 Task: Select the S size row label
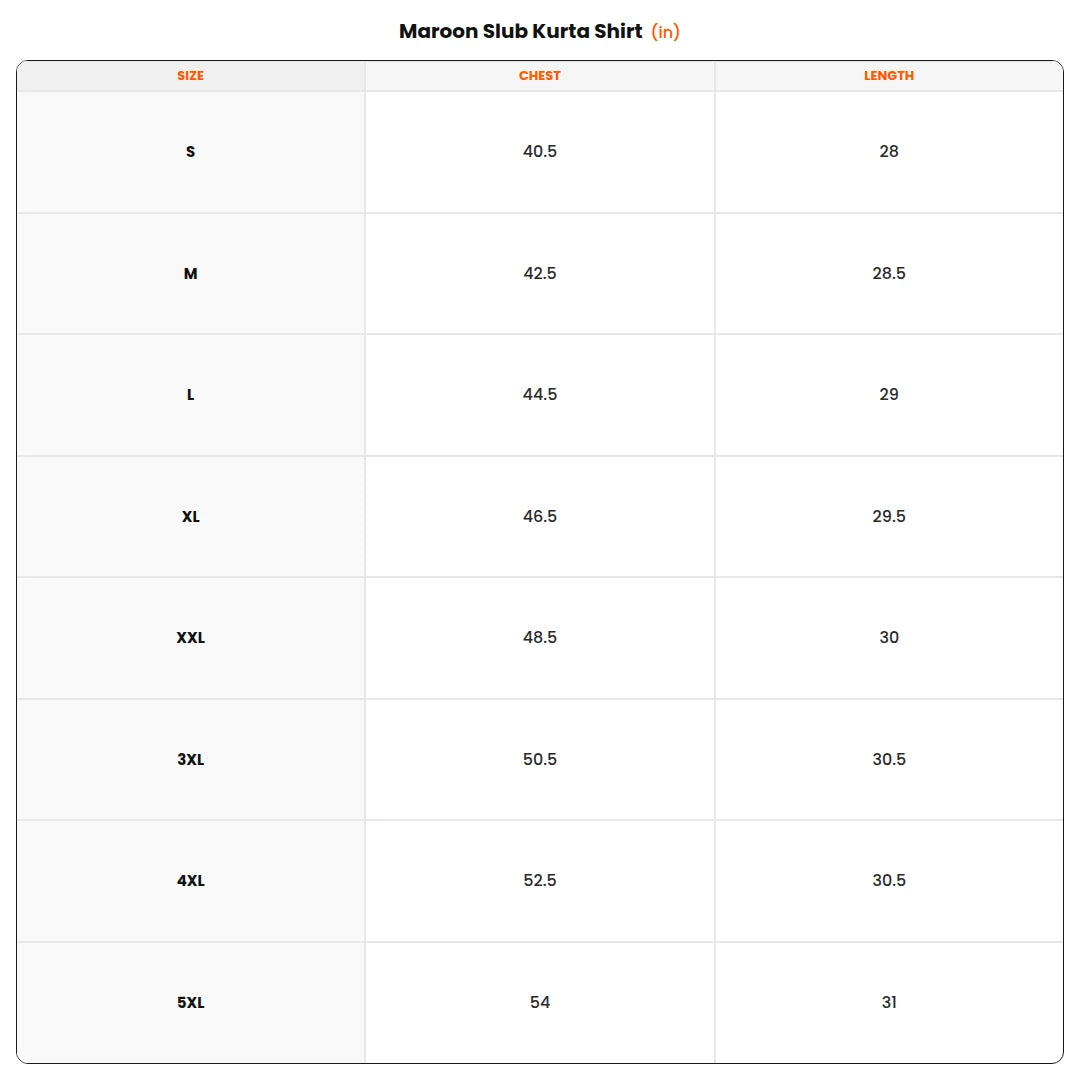pyautogui.click(x=191, y=152)
